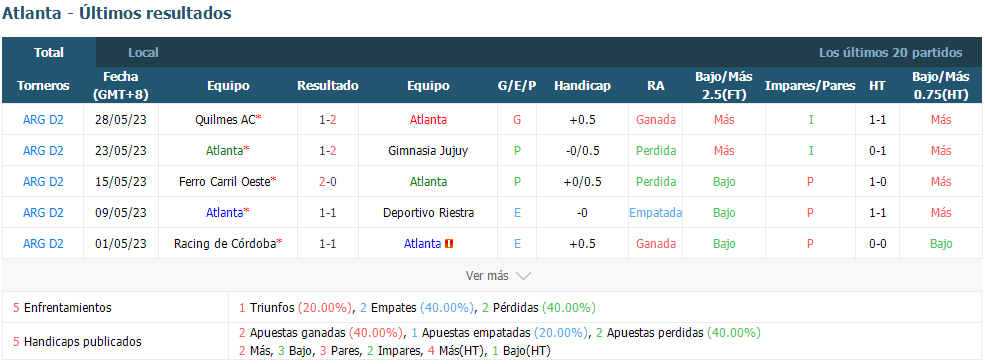This screenshot has width=985, height=364.
Task: Click the 1-1 result against Deportivo Riestra
Action: (x=327, y=213)
